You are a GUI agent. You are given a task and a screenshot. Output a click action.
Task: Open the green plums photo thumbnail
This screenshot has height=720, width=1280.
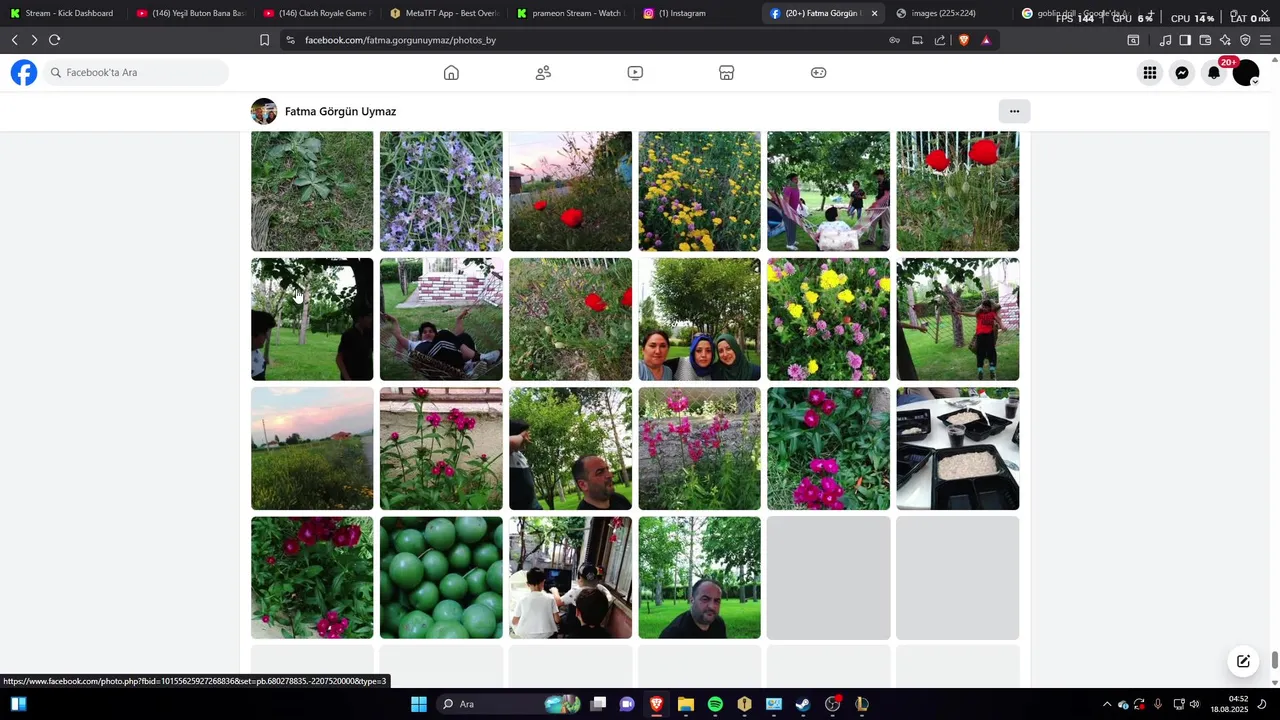pos(441,578)
